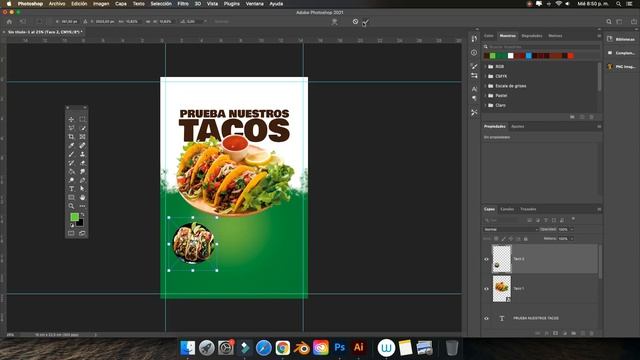Image resolution: width=640 pixels, height=360 pixels.
Task: Select the Move tool
Action: [71, 120]
